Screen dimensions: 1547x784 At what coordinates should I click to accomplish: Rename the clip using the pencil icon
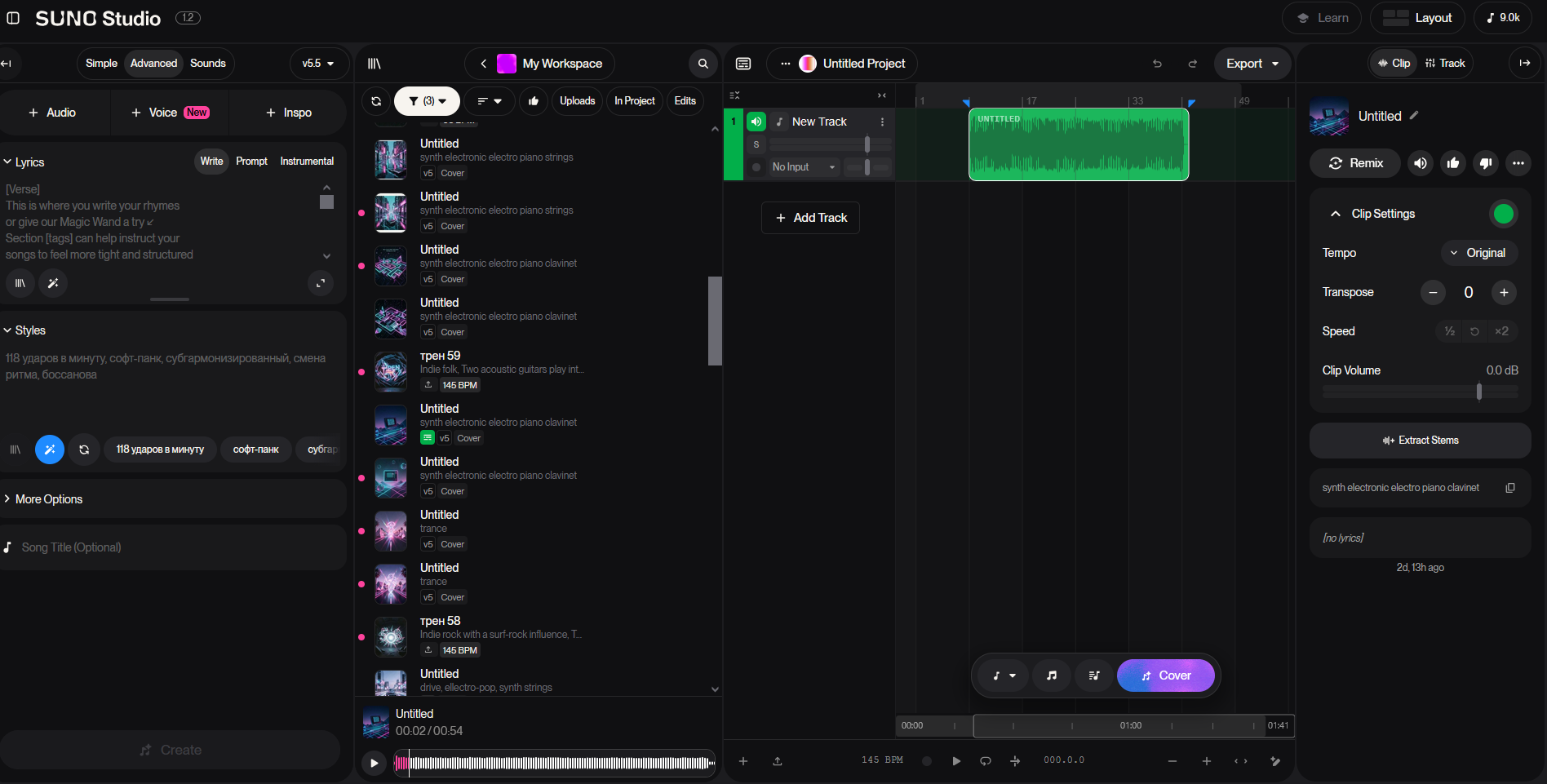[1414, 116]
